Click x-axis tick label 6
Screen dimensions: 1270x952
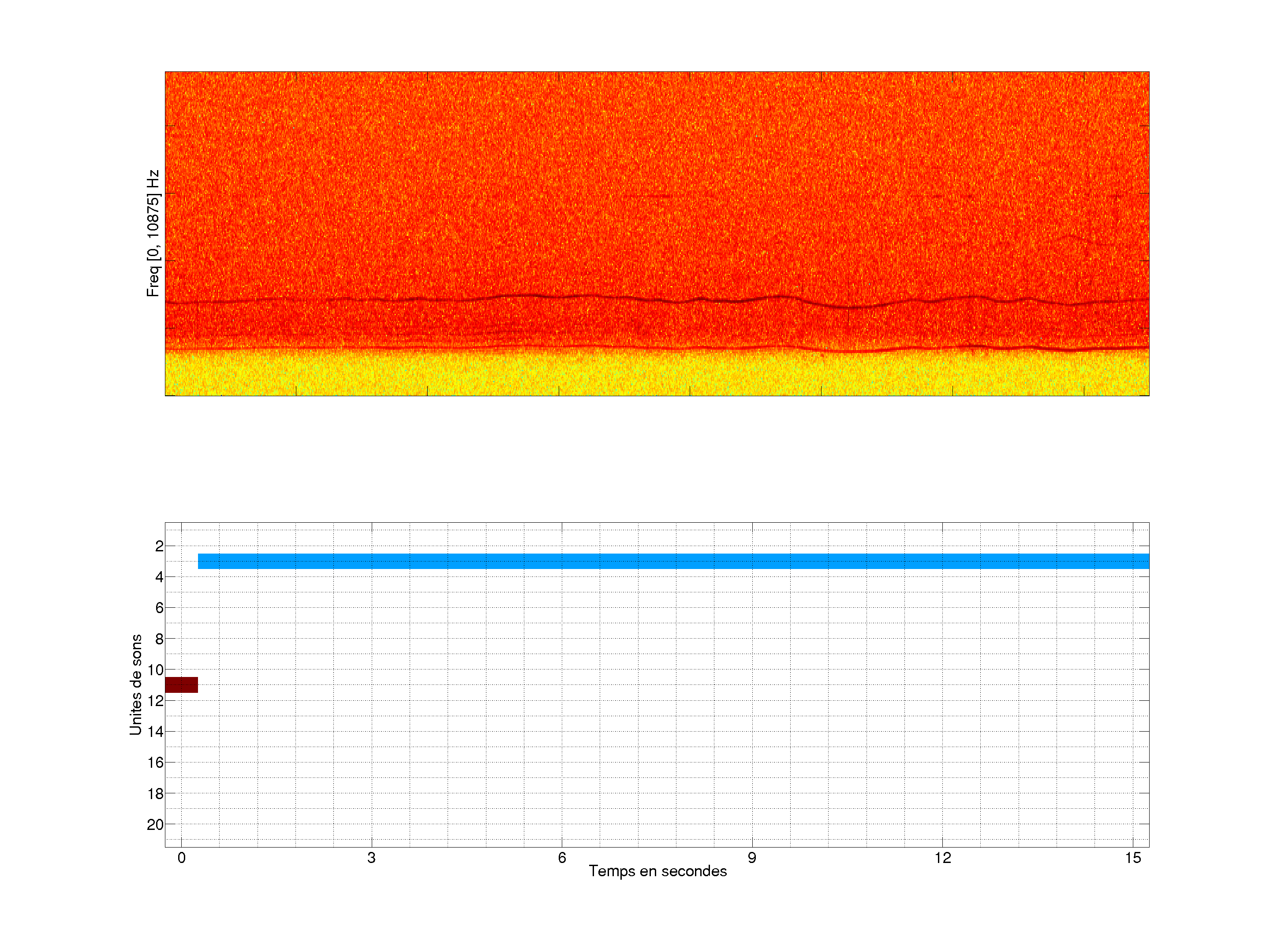[561, 858]
